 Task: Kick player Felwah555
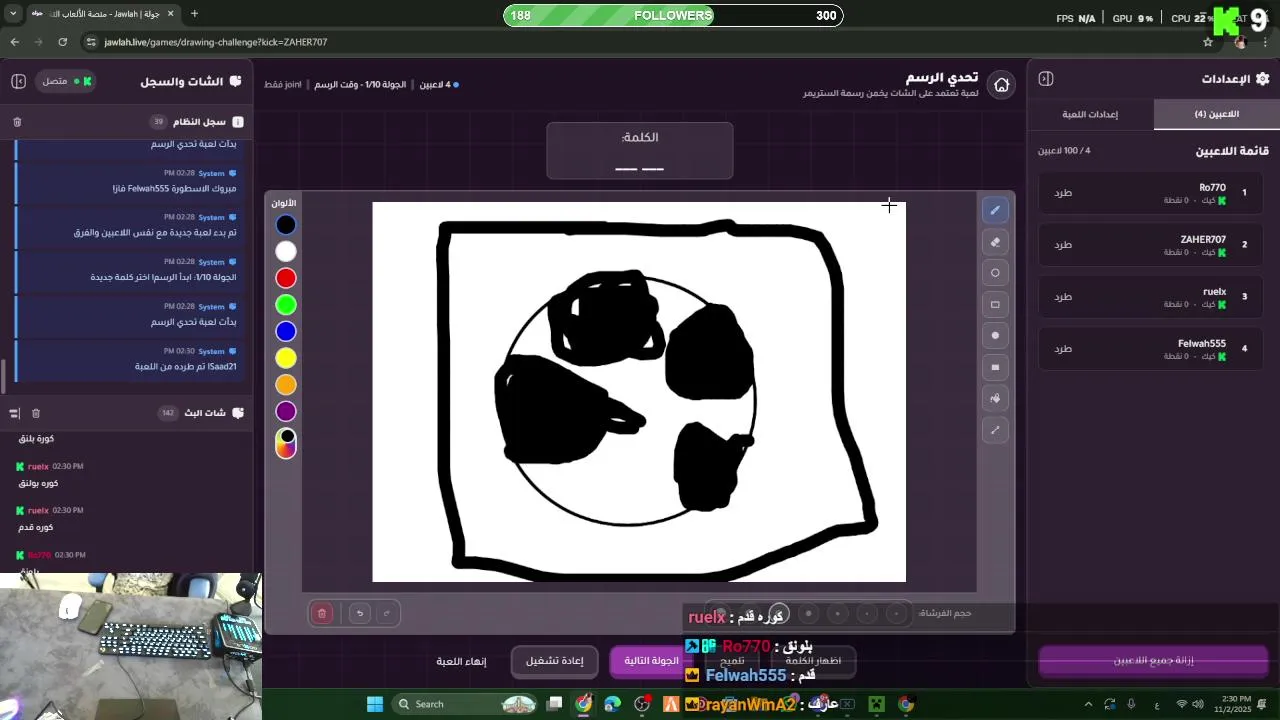tap(1063, 349)
